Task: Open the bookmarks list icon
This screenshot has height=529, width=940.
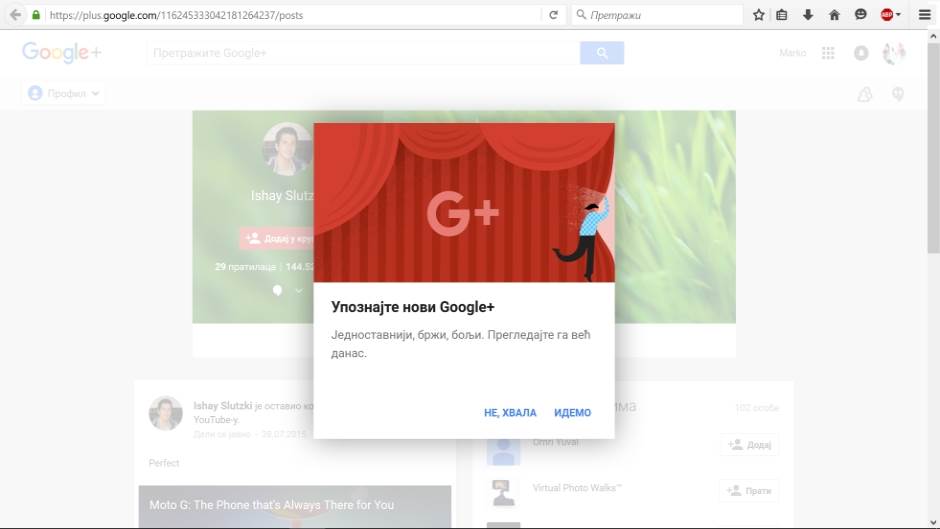Action: 783,15
